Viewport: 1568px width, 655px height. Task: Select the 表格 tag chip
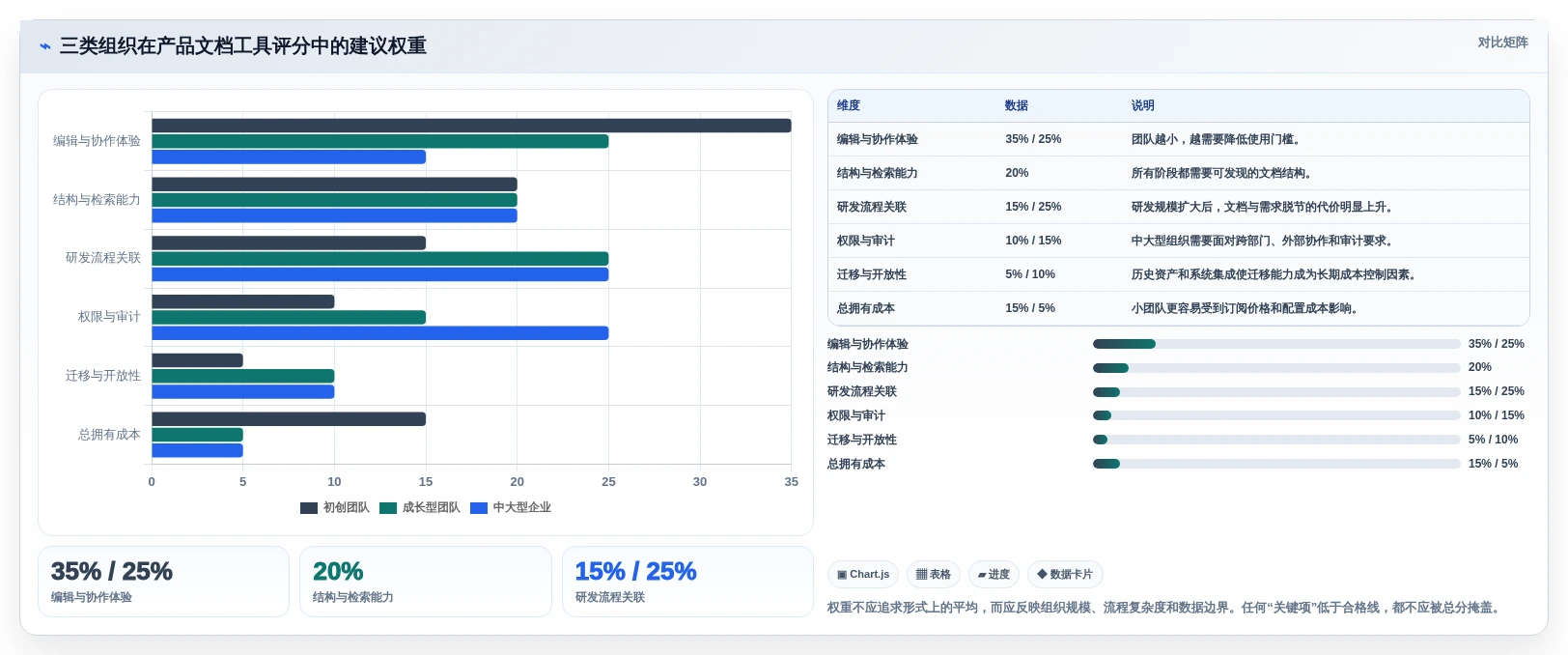(934, 574)
